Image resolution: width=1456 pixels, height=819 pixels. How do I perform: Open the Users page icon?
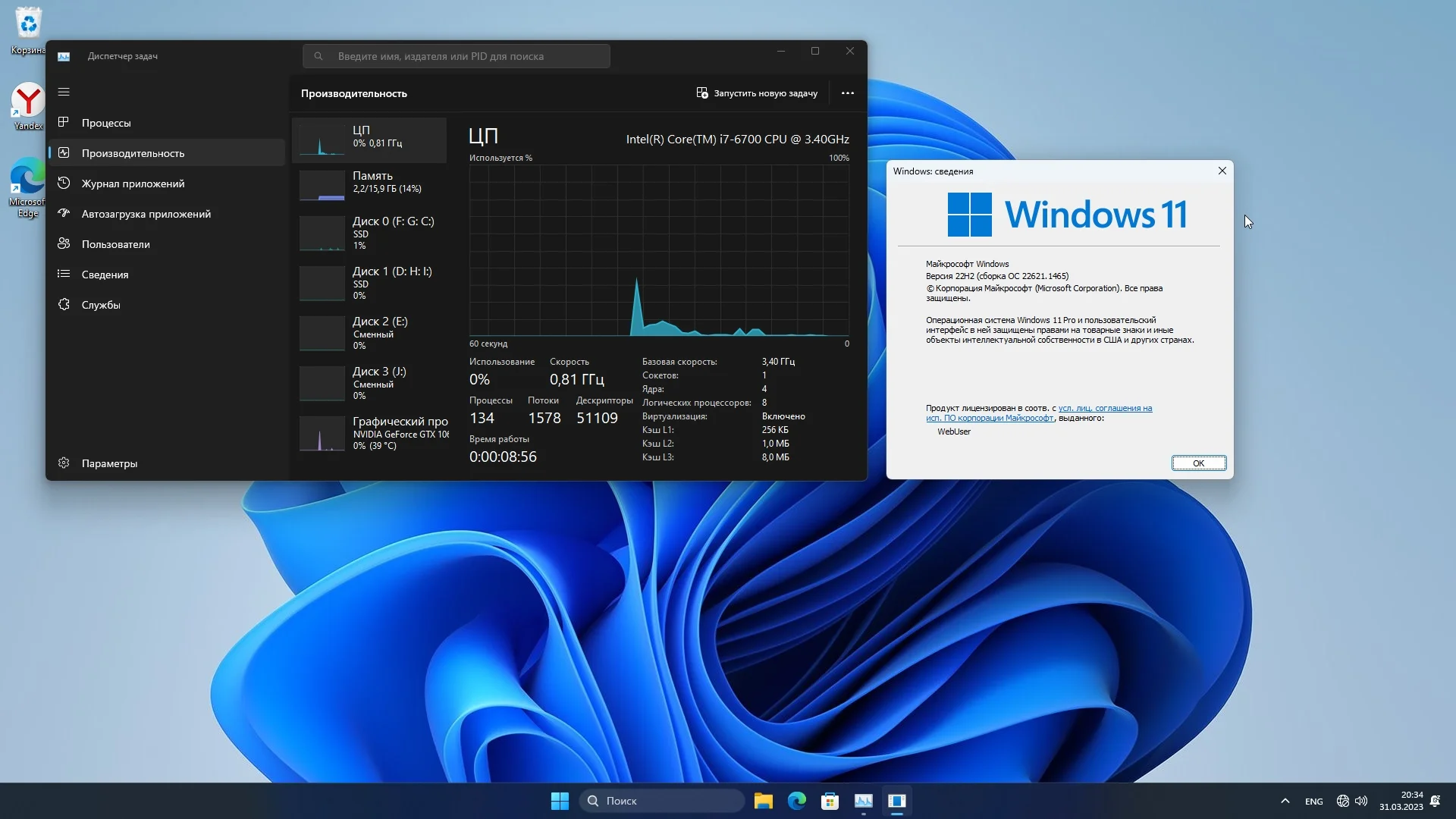[64, 243]
